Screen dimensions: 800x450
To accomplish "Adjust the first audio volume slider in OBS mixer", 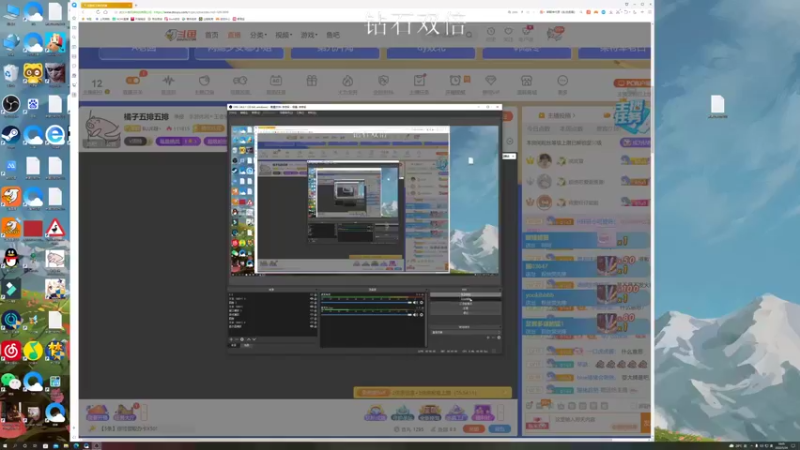I will coord(365,303).
